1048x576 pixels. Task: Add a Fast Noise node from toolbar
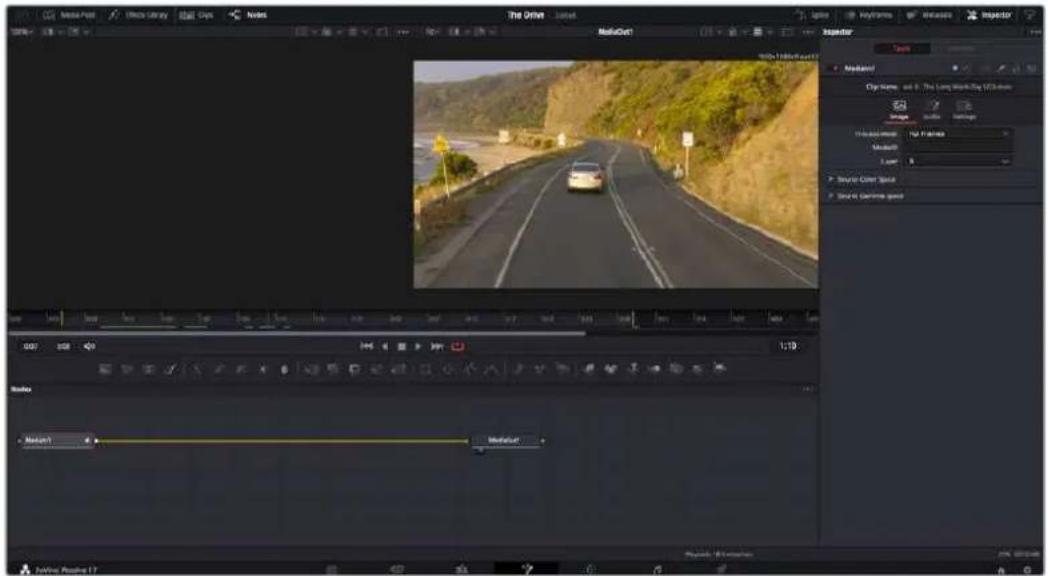[128, 368]
